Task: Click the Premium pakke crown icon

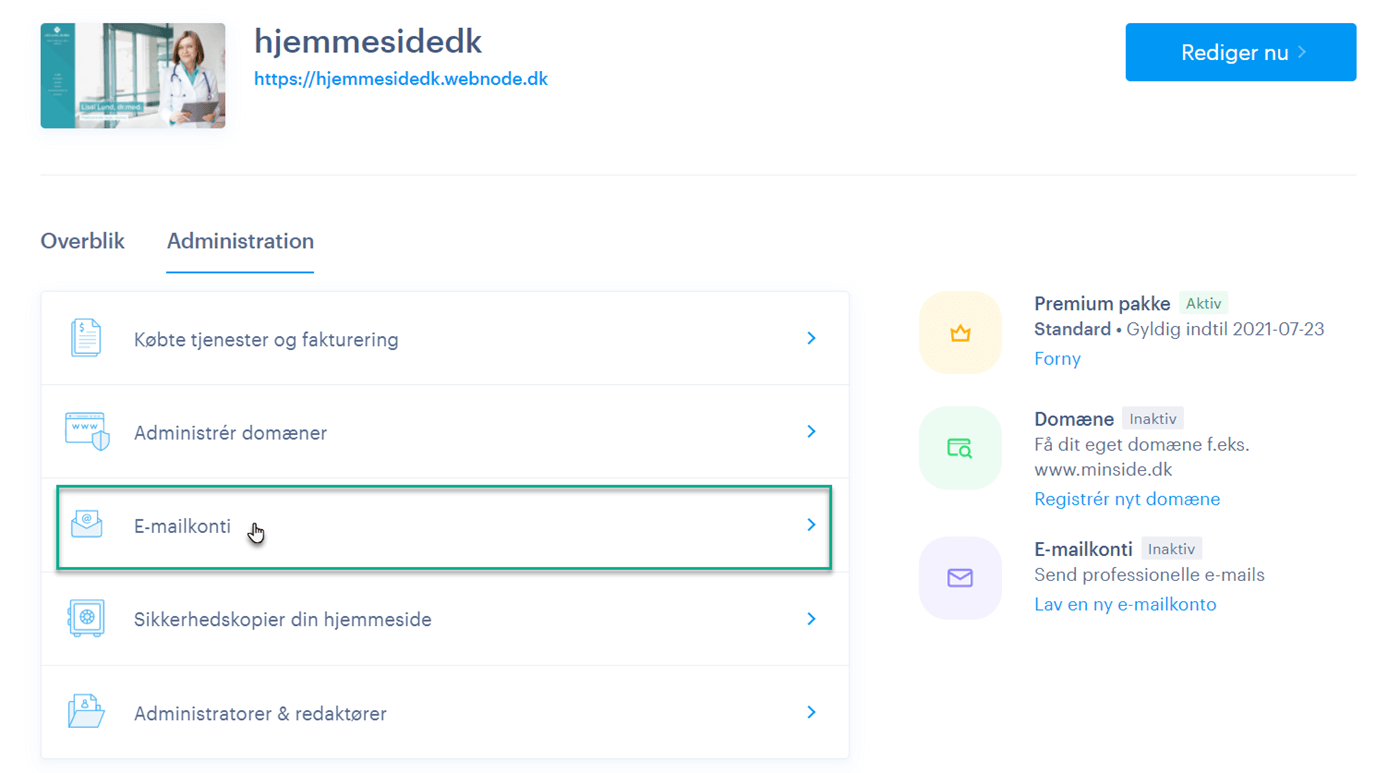Action: click(x=960, y=333)
